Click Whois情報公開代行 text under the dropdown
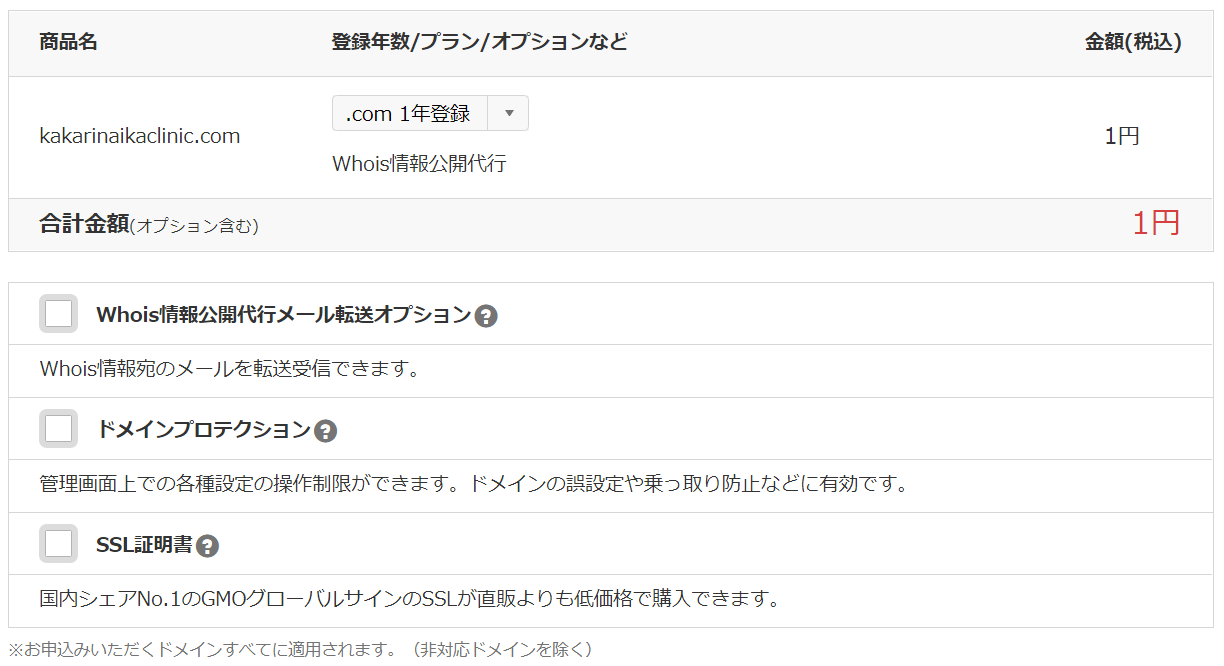This screenshot has width=1224, height=666. [x=419, y=164]
